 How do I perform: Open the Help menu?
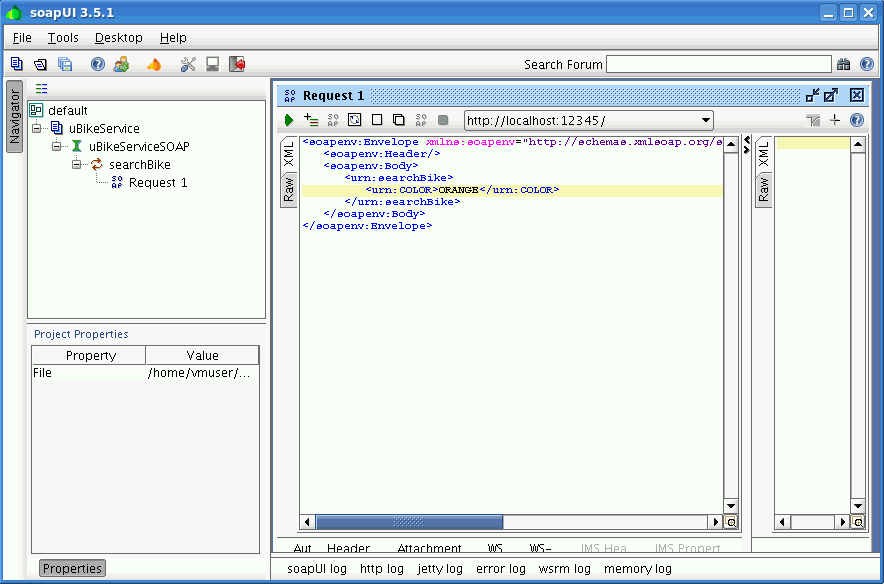tap(173, 38)
